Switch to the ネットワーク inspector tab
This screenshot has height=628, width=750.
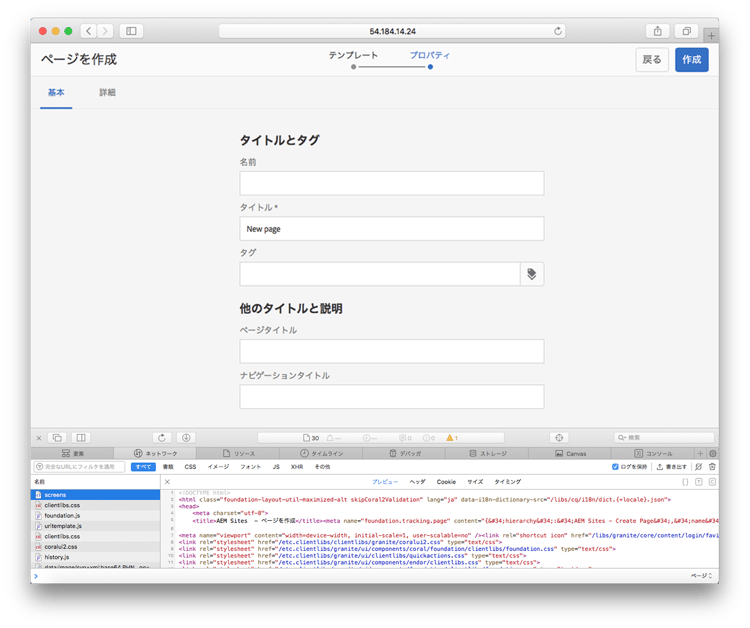155,453
